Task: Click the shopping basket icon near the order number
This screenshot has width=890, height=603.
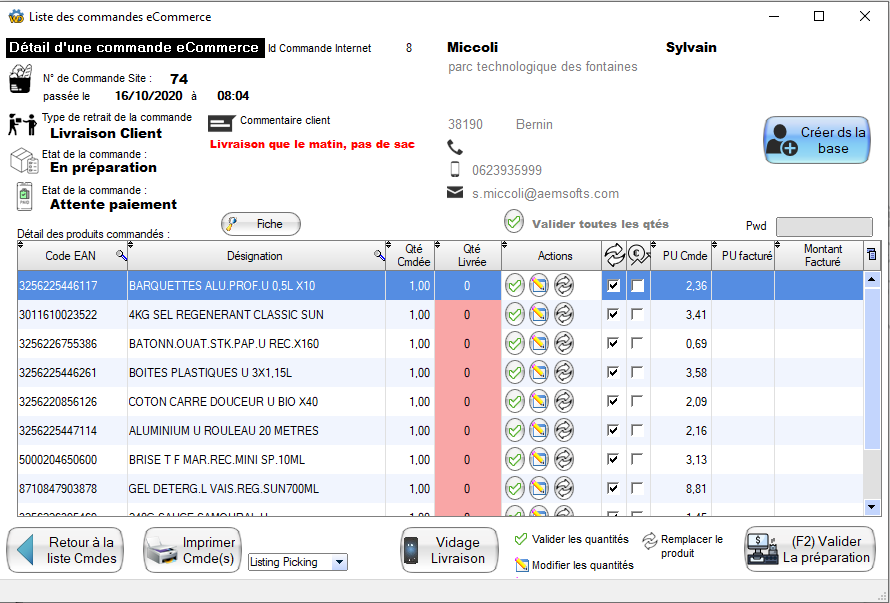Action: pos(21,79)
